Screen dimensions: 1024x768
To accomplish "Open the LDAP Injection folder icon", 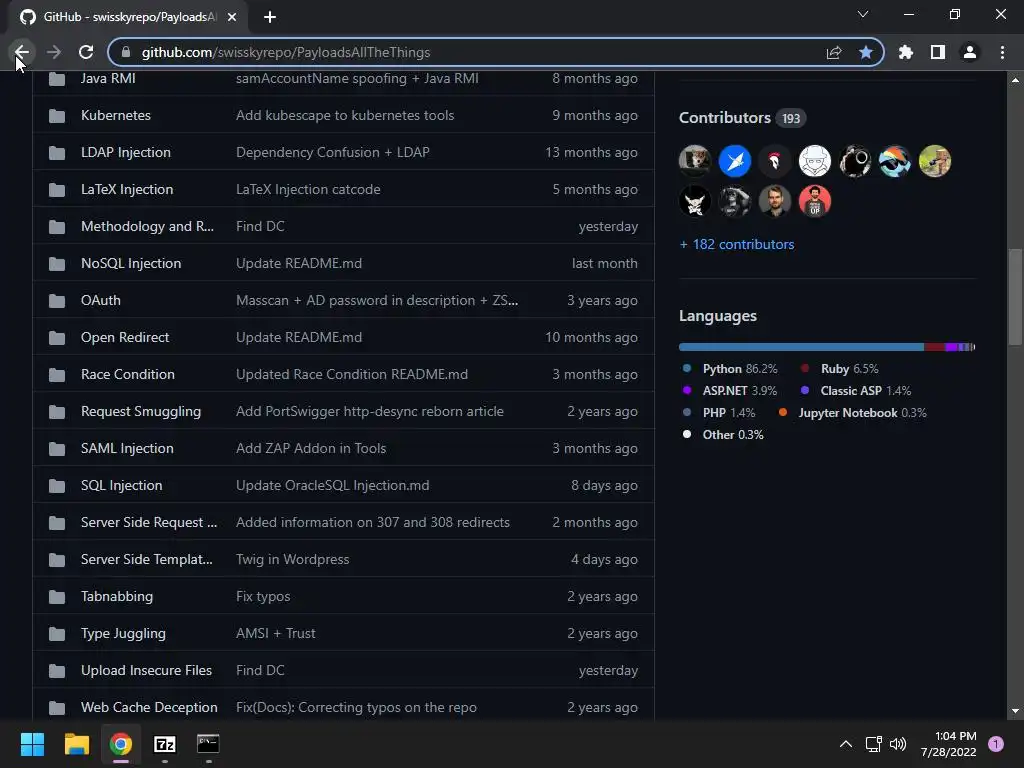I will coord(57,153).
